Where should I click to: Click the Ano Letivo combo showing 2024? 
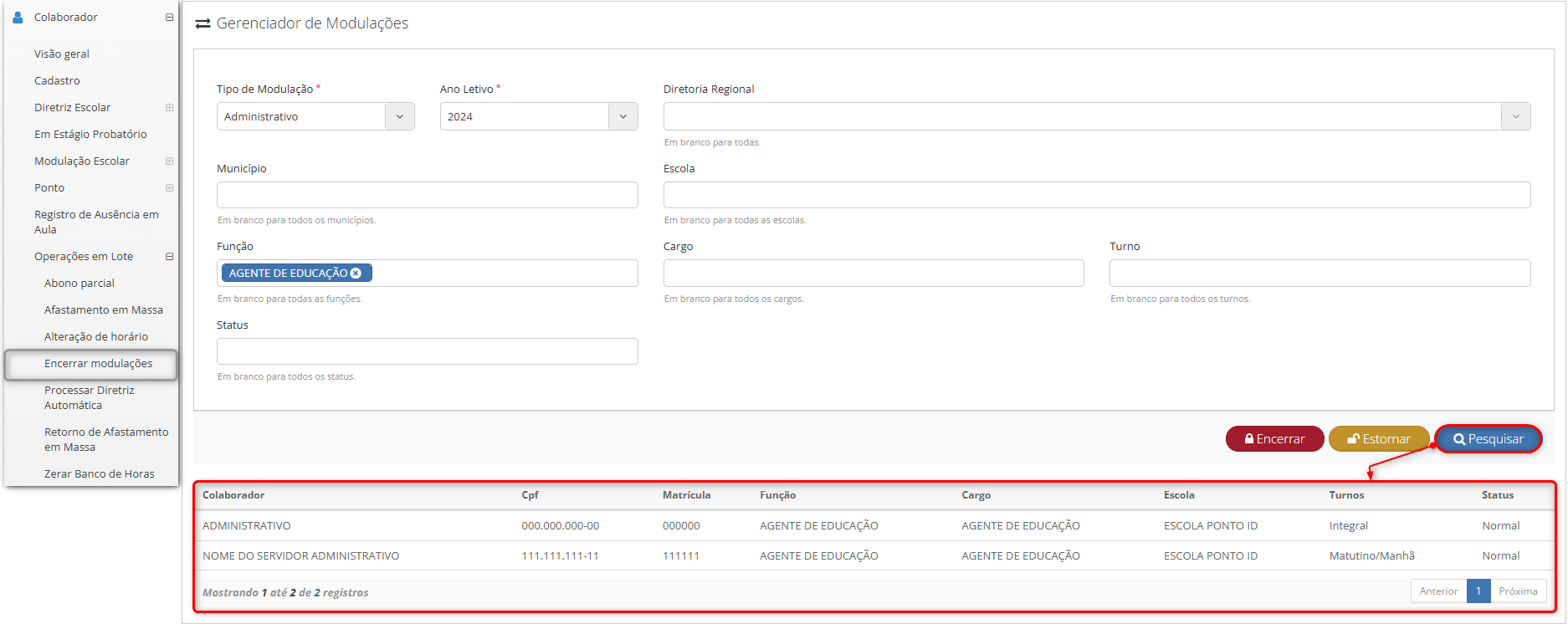(x=539, y=116)
